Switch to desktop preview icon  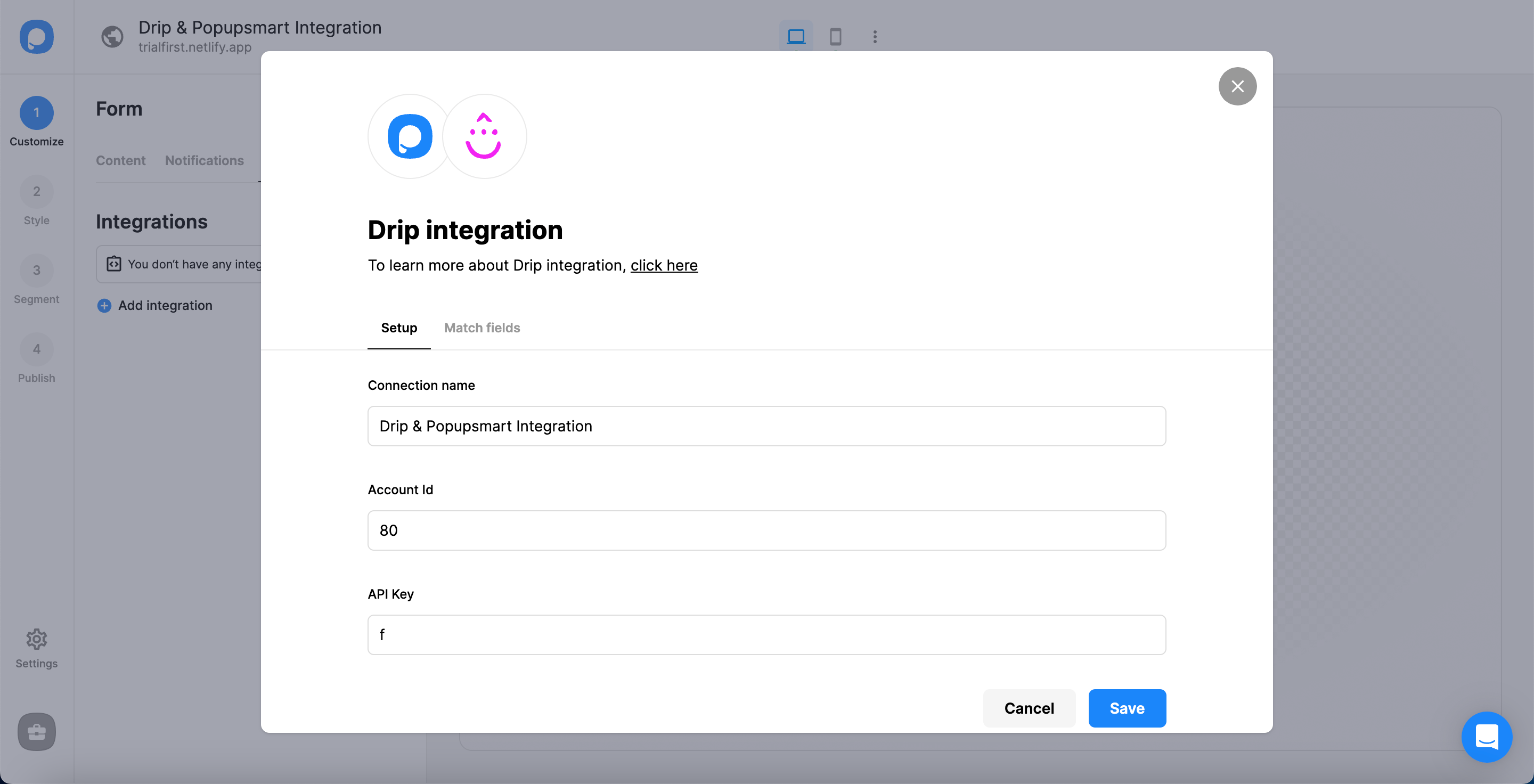tap(796, 37)
